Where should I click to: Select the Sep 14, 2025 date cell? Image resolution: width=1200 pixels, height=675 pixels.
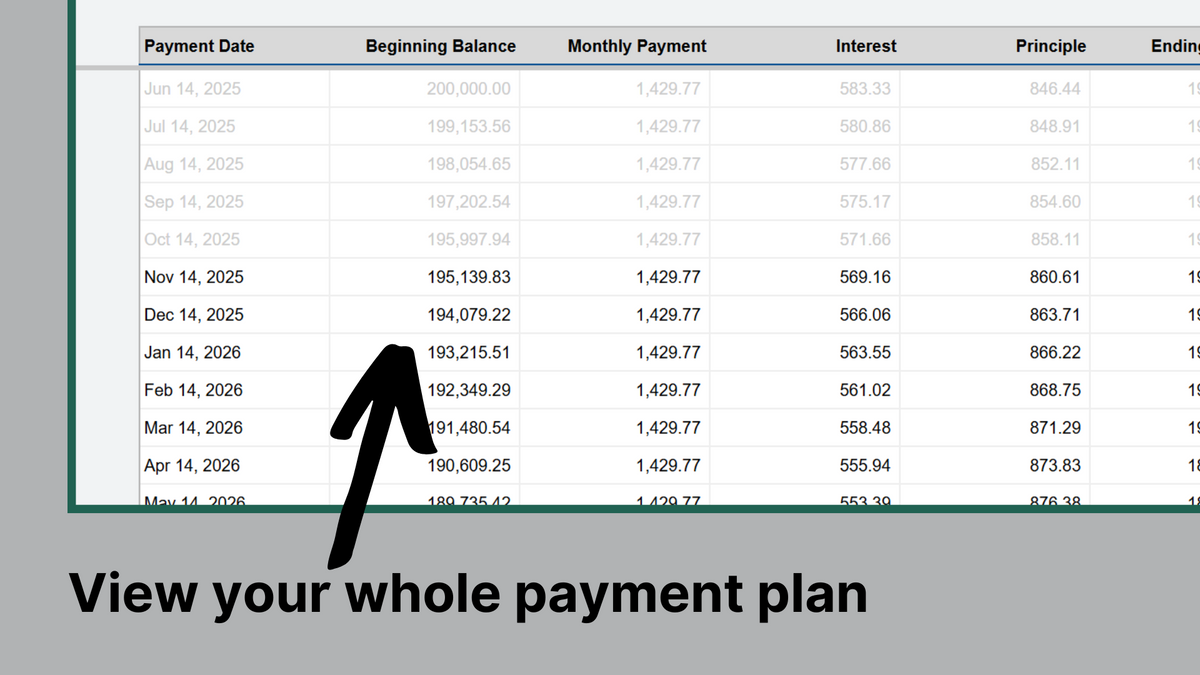(x=234, y=202)
